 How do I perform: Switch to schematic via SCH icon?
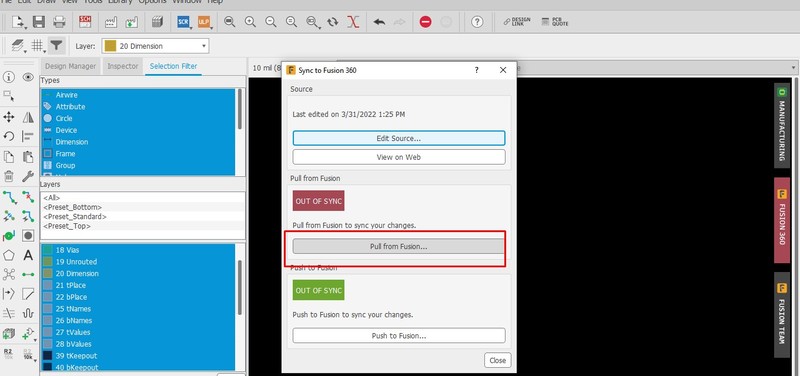(85, 22)
